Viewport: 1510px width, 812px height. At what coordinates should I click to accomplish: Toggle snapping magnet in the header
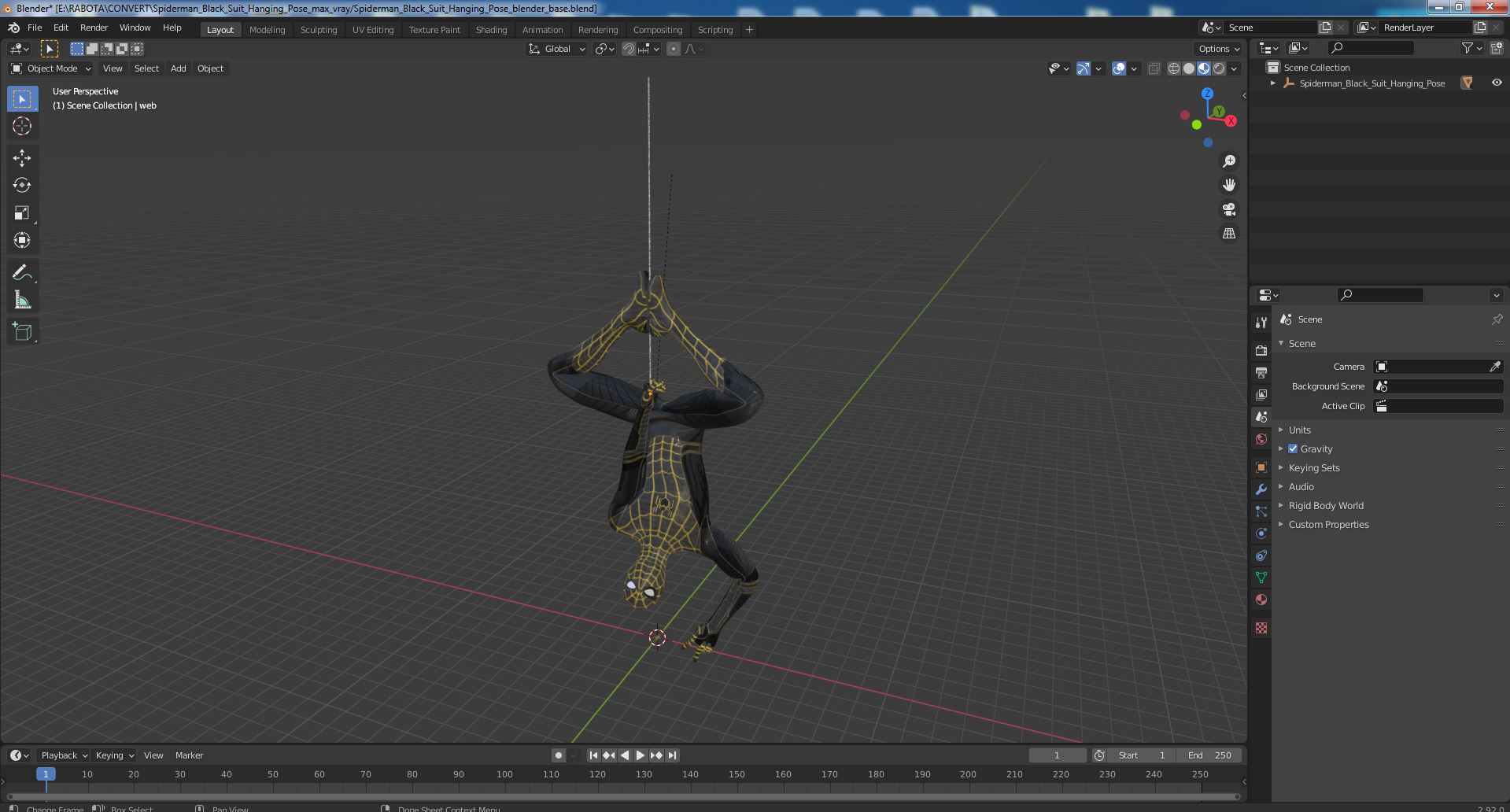628,49
